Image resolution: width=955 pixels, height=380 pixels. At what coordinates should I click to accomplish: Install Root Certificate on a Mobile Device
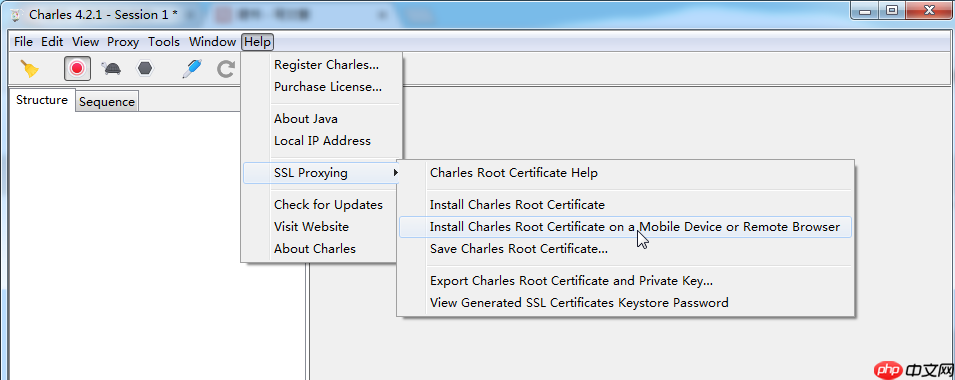click(x=626, y=227)
